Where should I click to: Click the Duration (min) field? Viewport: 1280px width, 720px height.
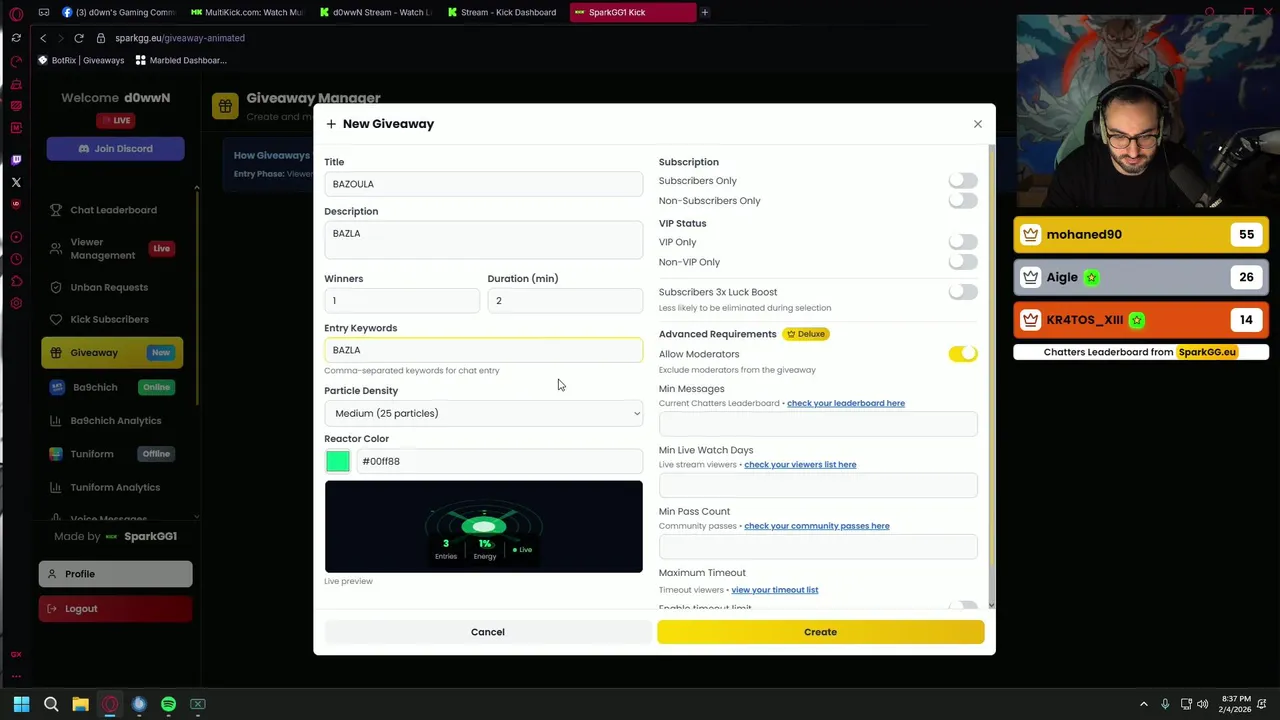[565, 301]
